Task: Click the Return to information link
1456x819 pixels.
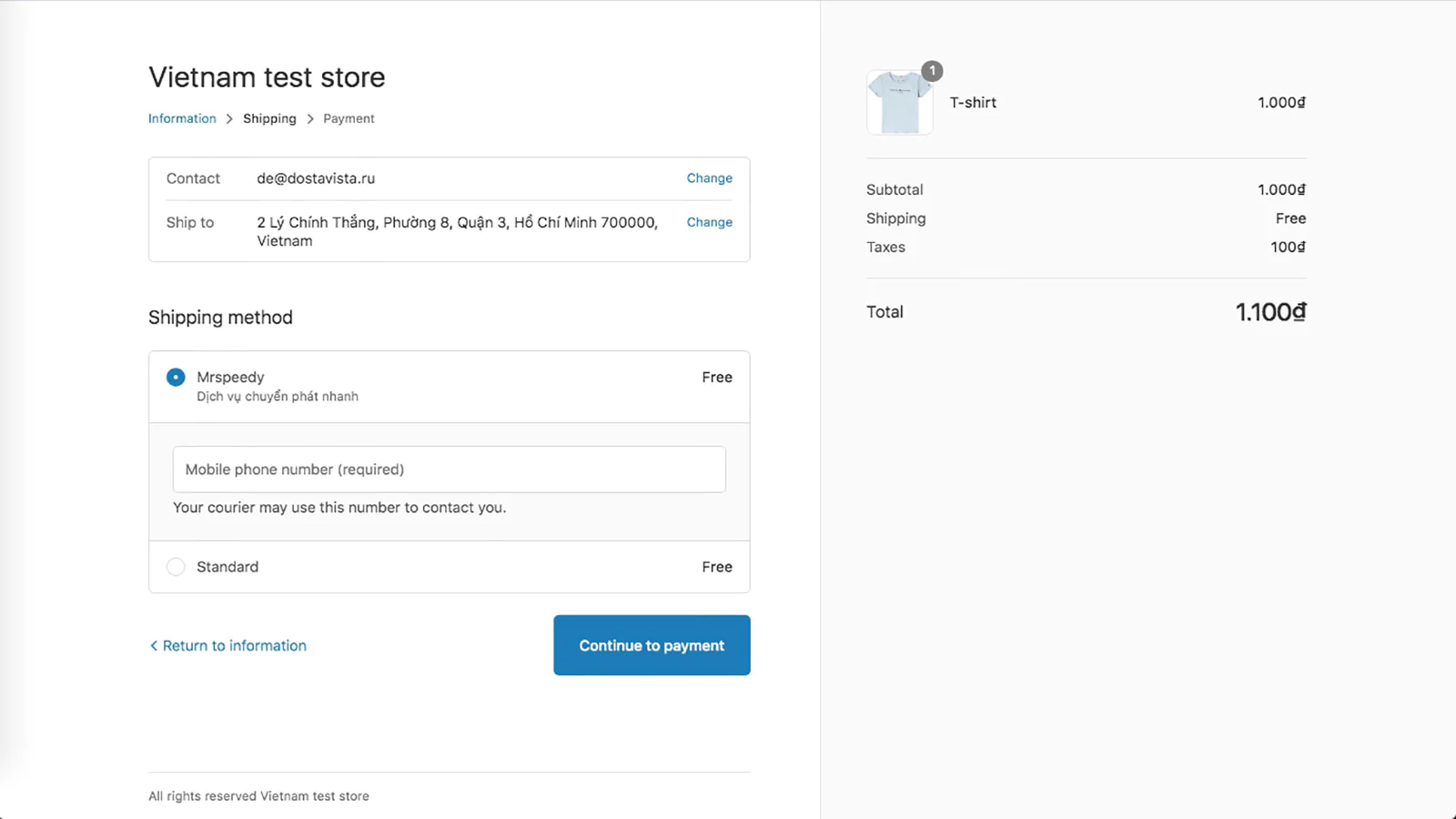Action: [234, 645]
